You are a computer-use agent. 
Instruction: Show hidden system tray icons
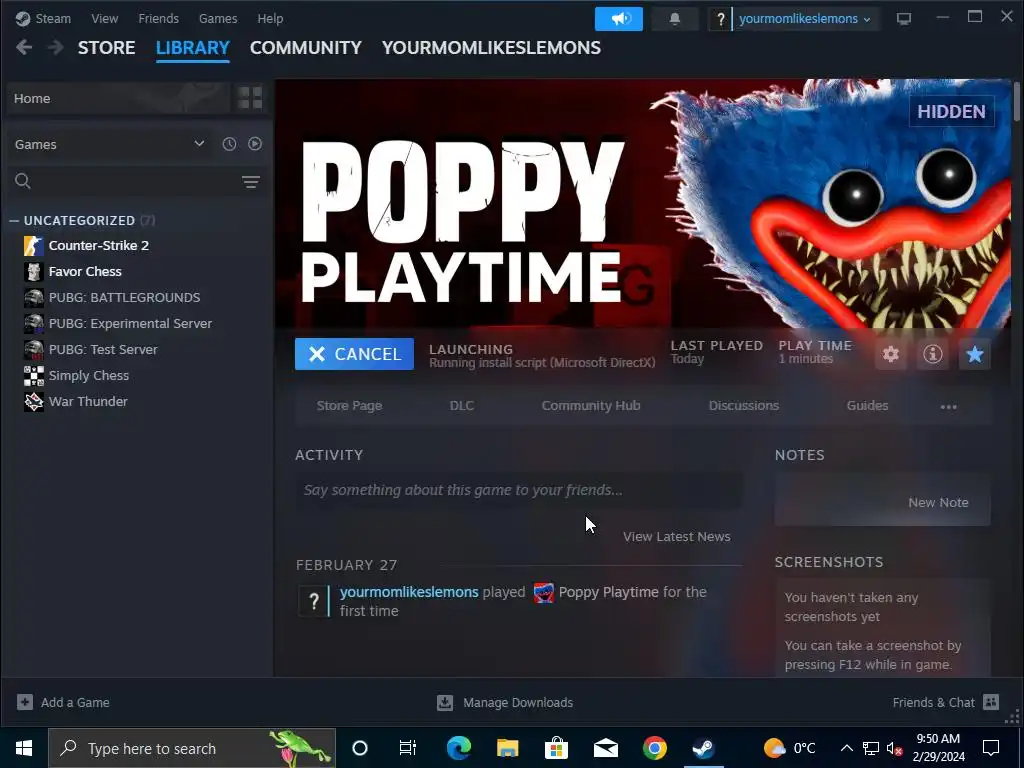(x=846, y=748)
